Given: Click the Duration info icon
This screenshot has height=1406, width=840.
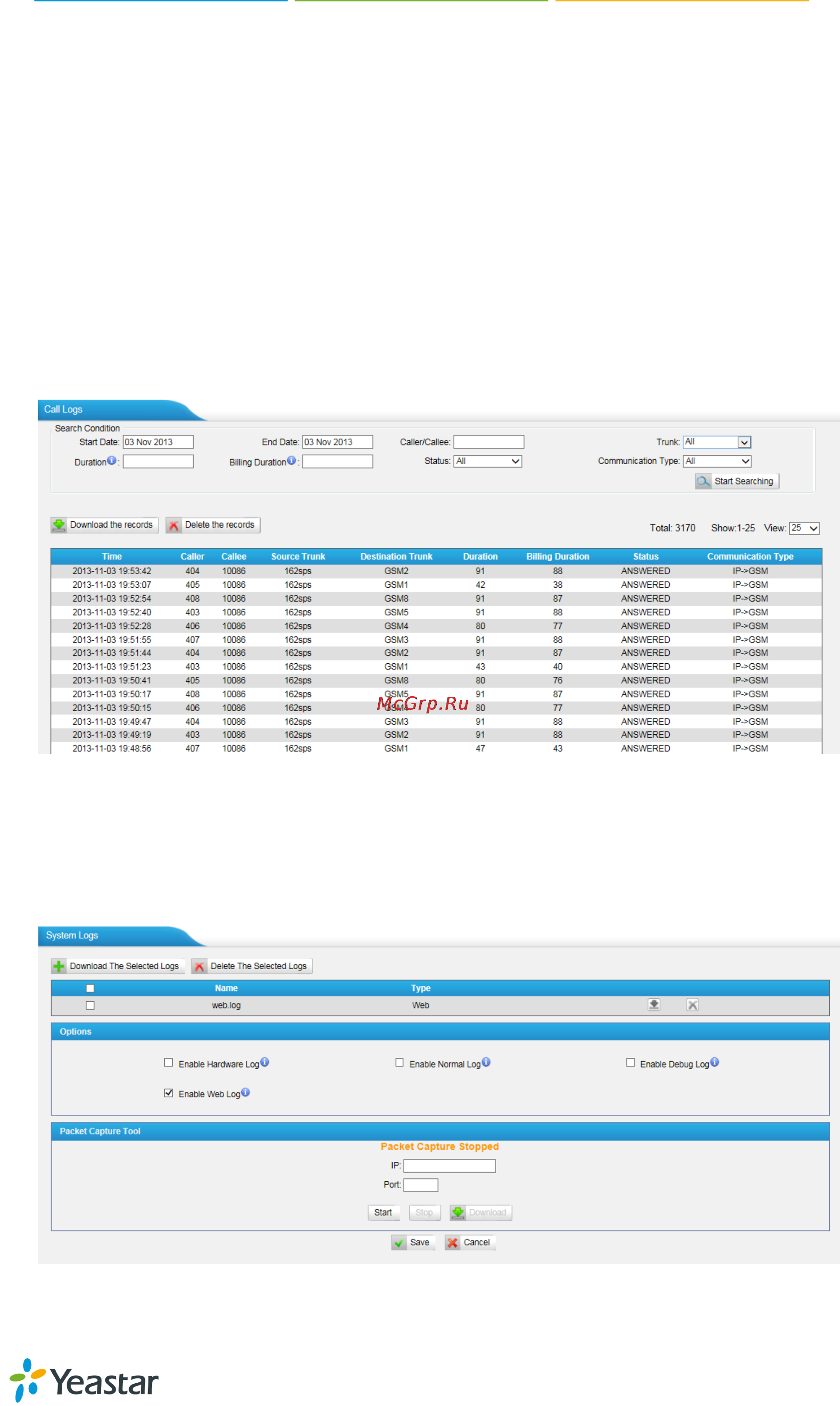Looking at the screenshot, I should [112, 461].
